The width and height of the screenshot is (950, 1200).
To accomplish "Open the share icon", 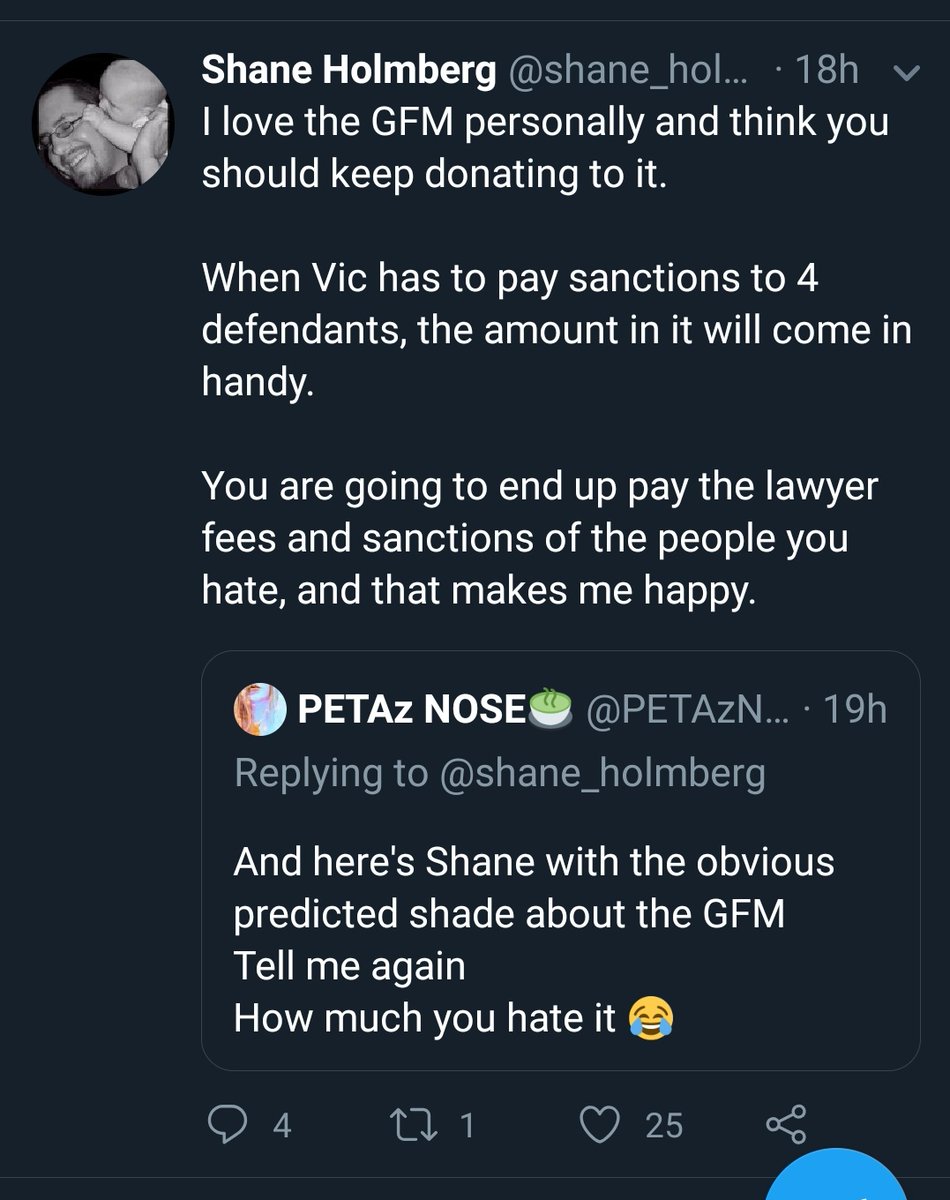I will click(x=785, y=1125).
